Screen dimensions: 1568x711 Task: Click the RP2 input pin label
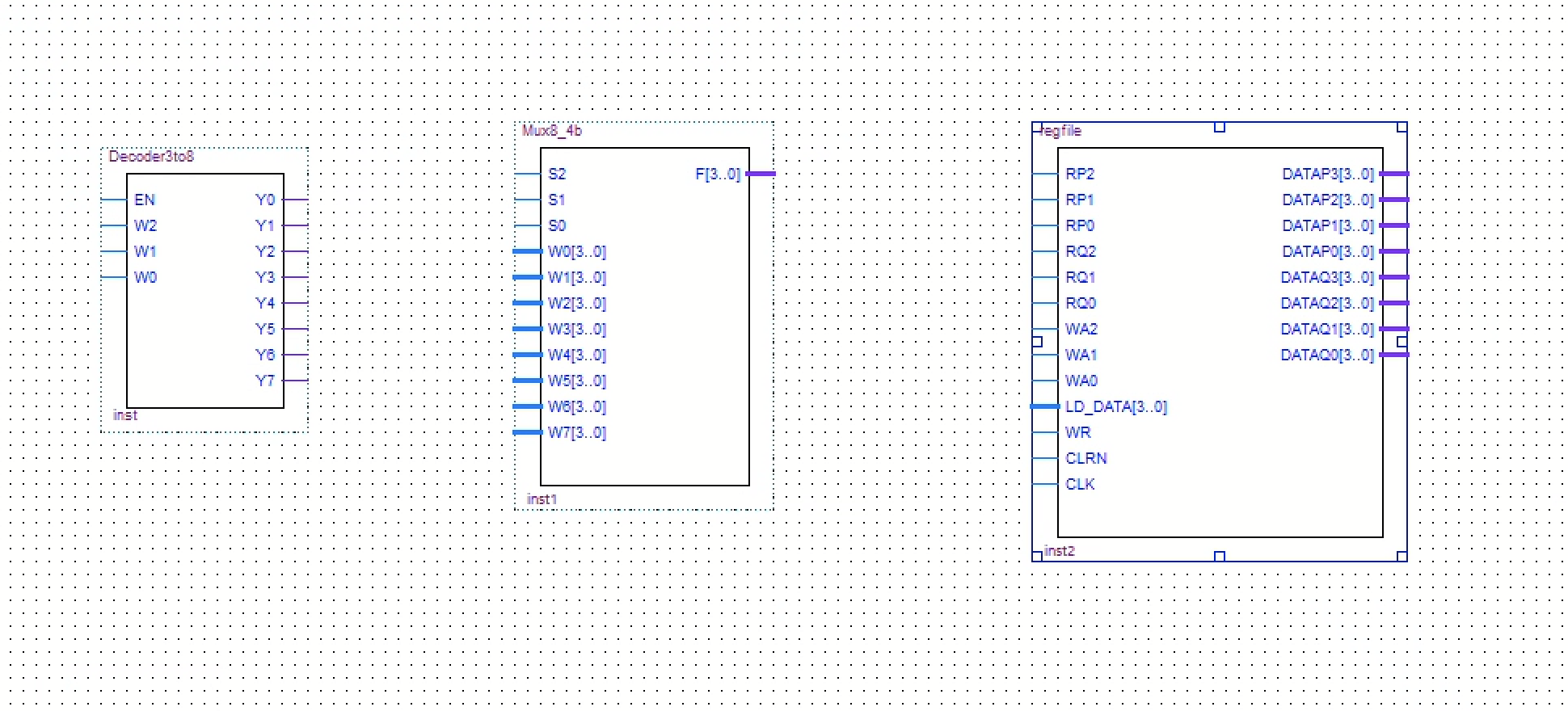coord(1080,174)
